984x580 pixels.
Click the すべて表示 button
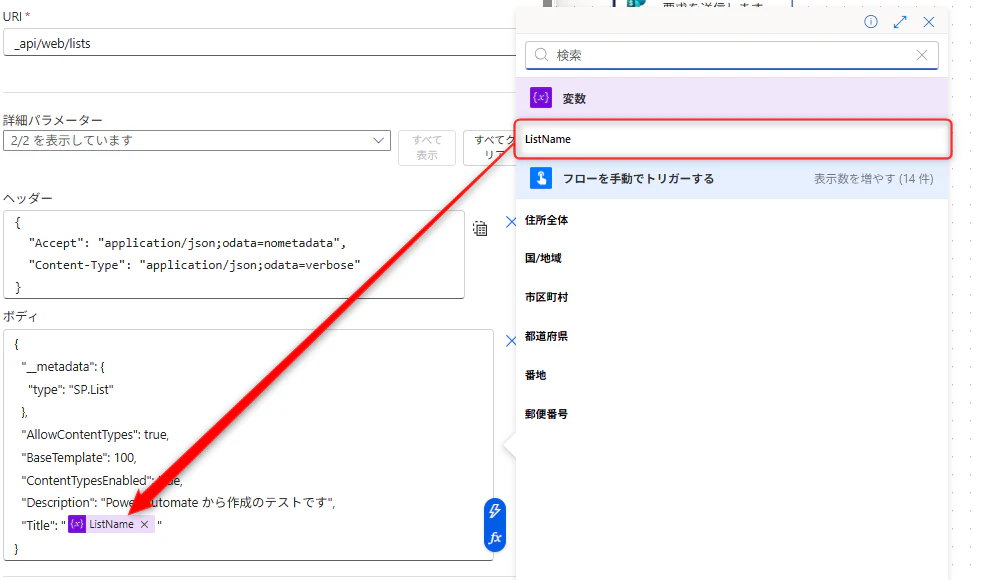pos(427,148)
